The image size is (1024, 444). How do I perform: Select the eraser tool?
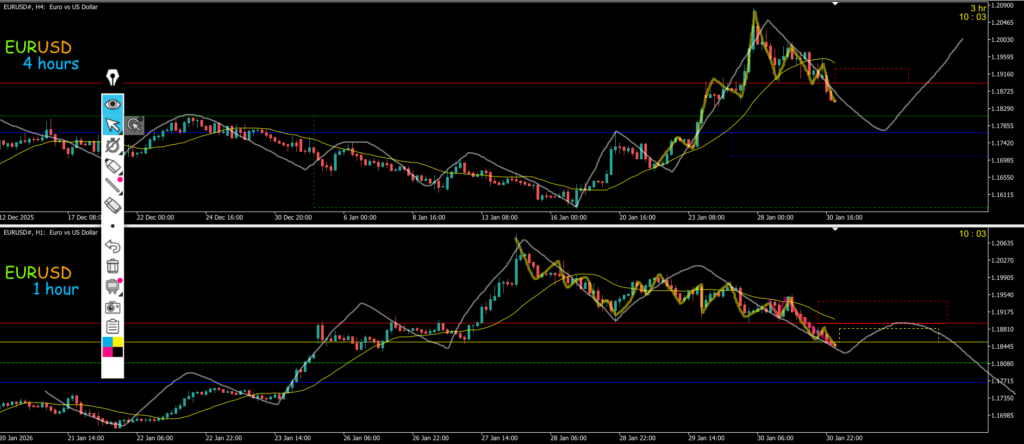pos(113,205)
